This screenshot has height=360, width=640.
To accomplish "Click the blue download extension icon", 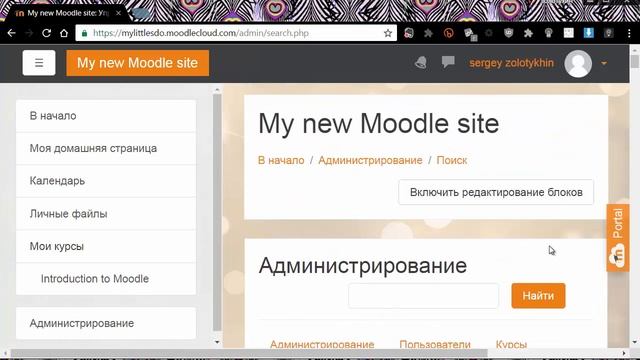I will pos(589,33).
